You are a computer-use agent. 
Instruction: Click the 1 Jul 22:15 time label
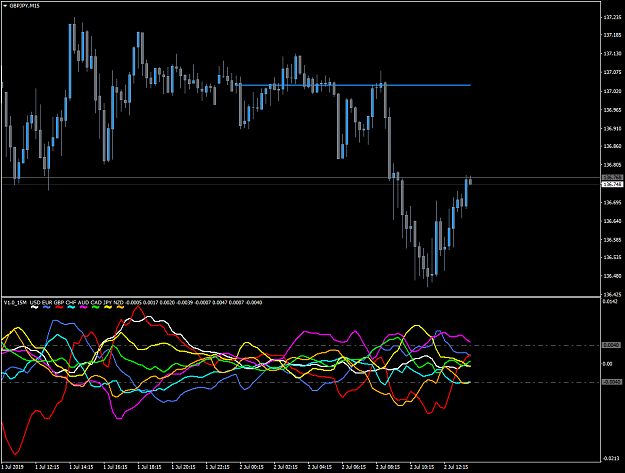(218, 467)
